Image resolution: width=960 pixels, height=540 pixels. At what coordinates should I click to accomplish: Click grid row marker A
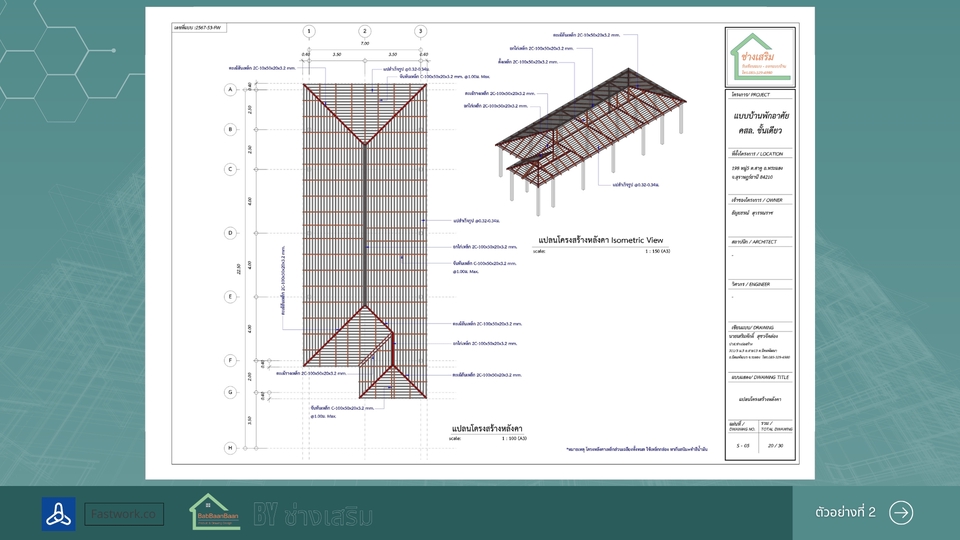pos(230,89)
